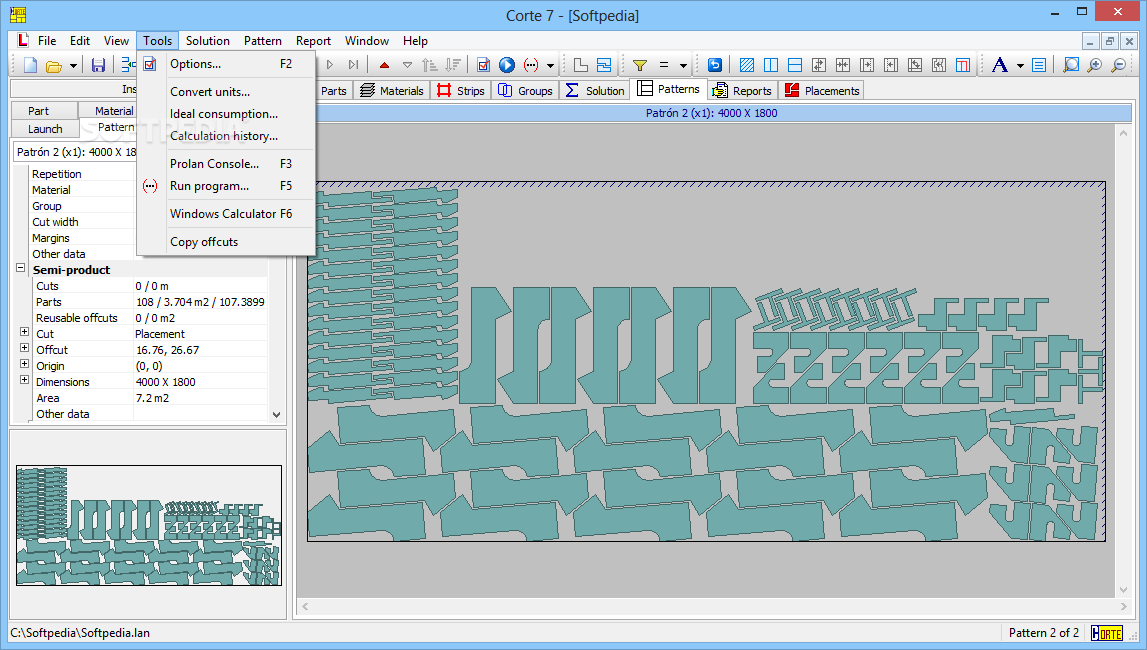1147x650 pixels.
Task: Open the dropdown arrow beside the equals sign
Action: point(683,66)
